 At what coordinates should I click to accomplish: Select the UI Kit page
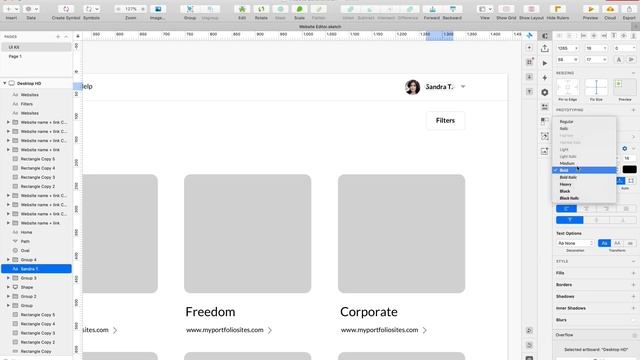pyautogui.click(x=36, y=47)
